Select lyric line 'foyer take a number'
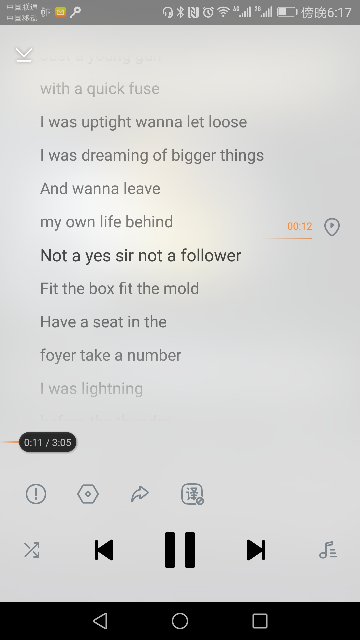Screen dimensions: 360x640 (x=111, y=355)
